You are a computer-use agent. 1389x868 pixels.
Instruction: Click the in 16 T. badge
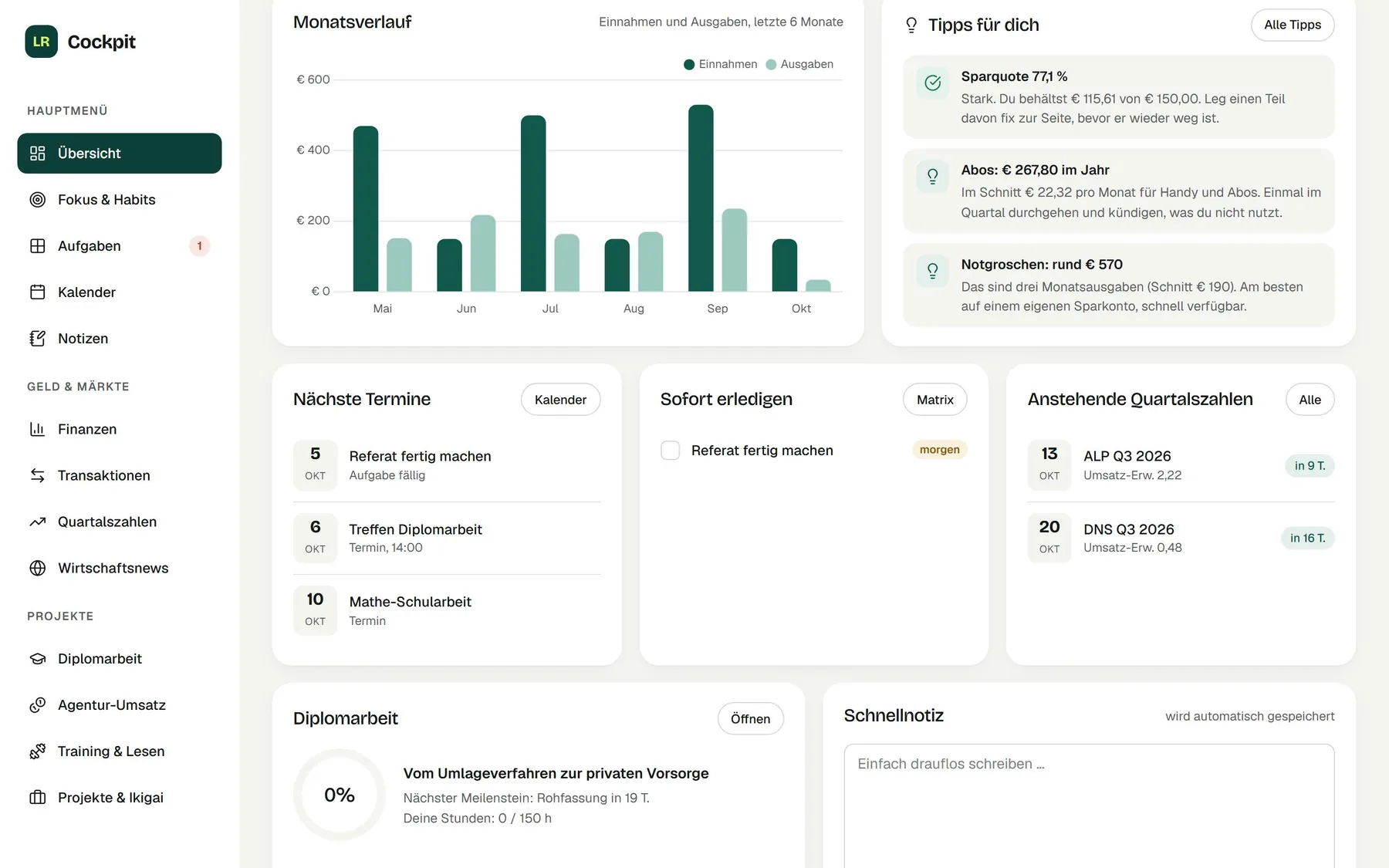[x=1307, y=538]
